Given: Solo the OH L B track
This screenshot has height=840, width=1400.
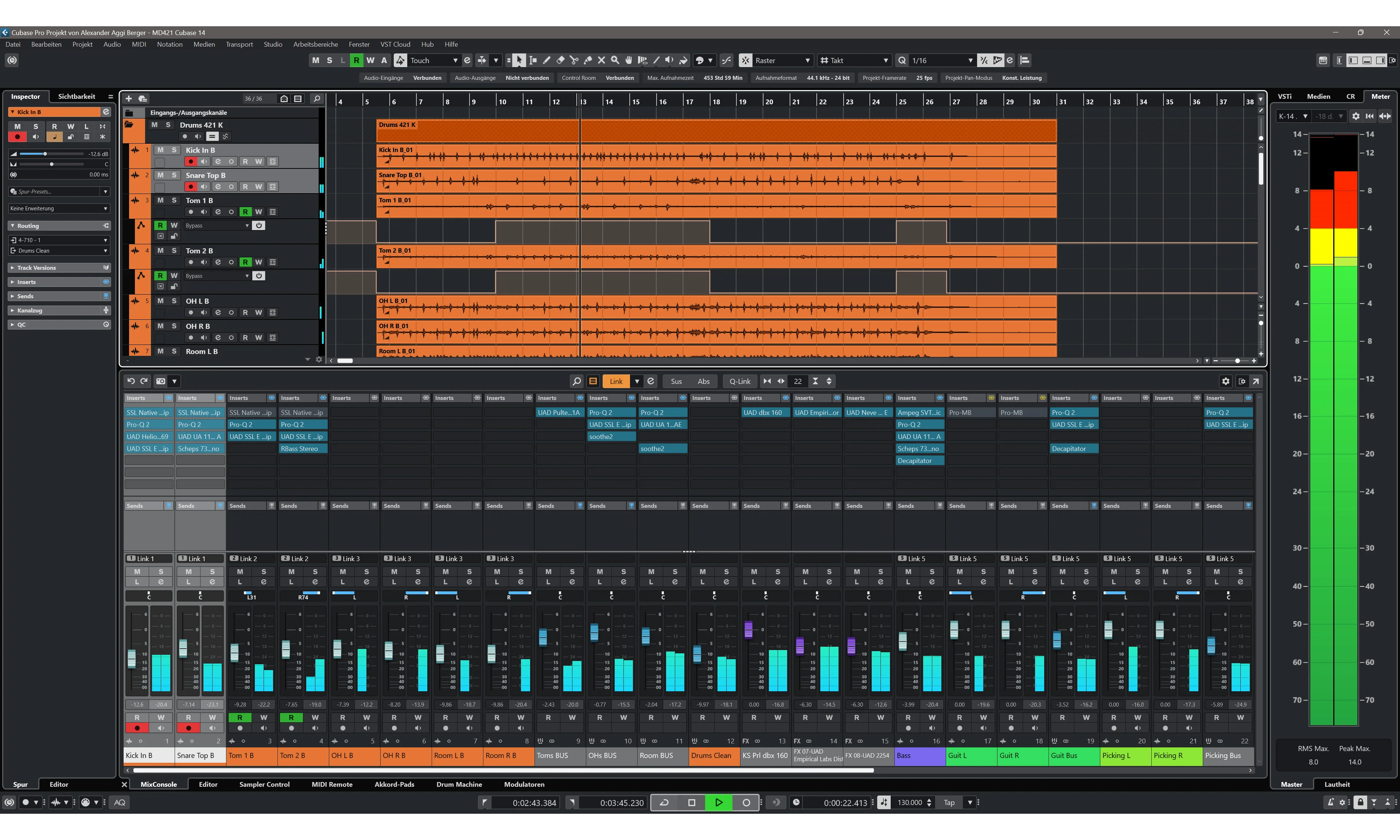Looking at the screenshot, I should click(174, 301).
